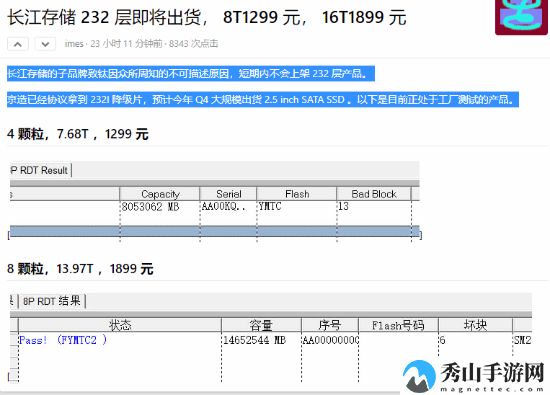
Task: Upvote the post with the up arrow
Action: coord(18,44)
